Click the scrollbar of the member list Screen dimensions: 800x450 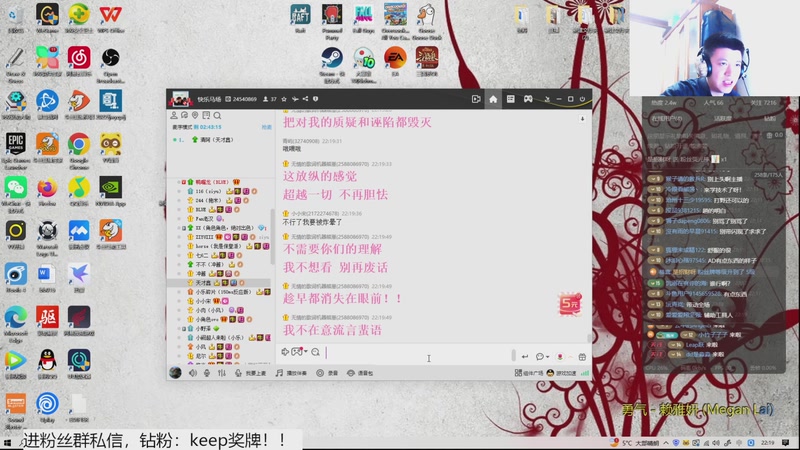[x=272, y=236]
